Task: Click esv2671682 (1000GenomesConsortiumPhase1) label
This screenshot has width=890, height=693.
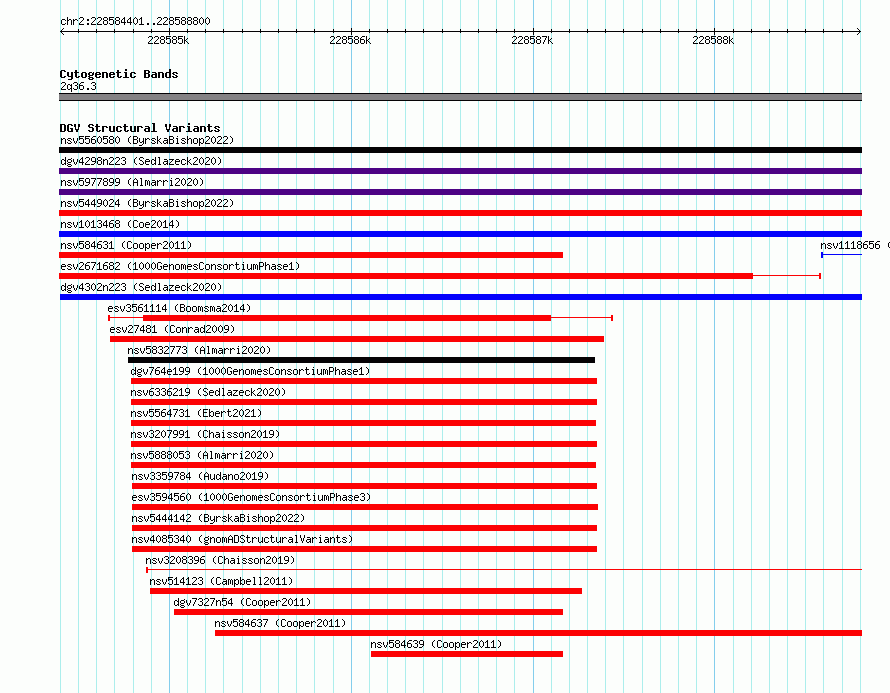Action: 180,266
